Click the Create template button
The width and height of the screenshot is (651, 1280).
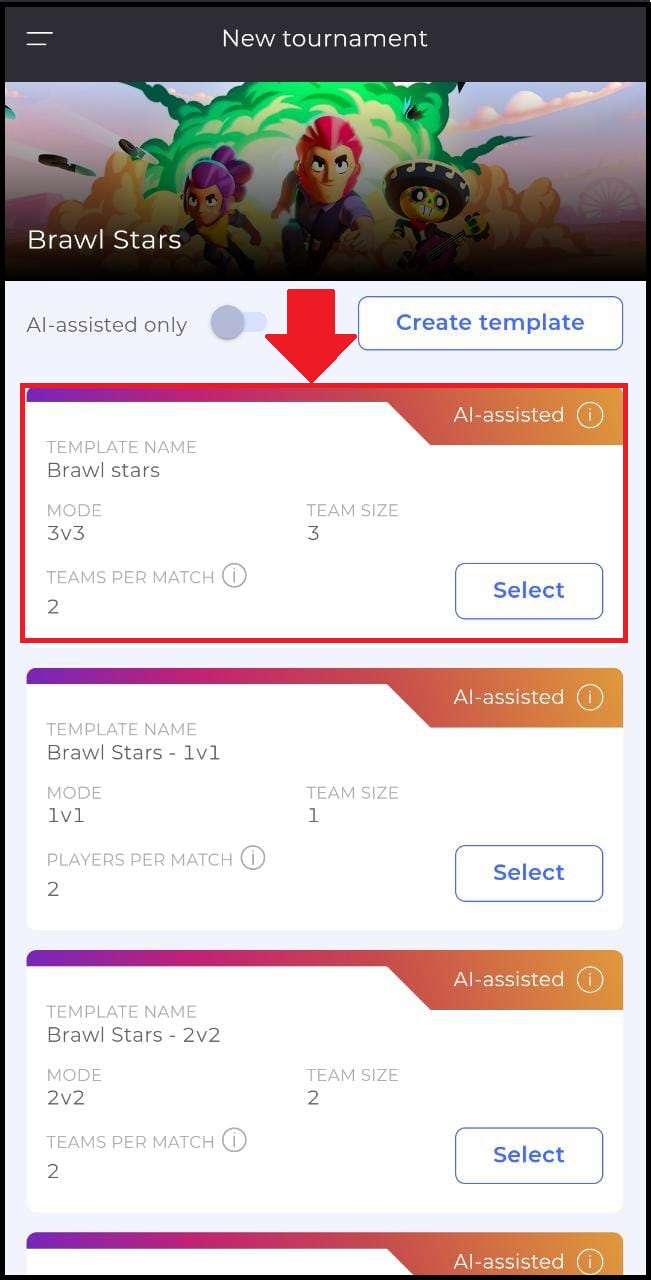tap(490, 323)
